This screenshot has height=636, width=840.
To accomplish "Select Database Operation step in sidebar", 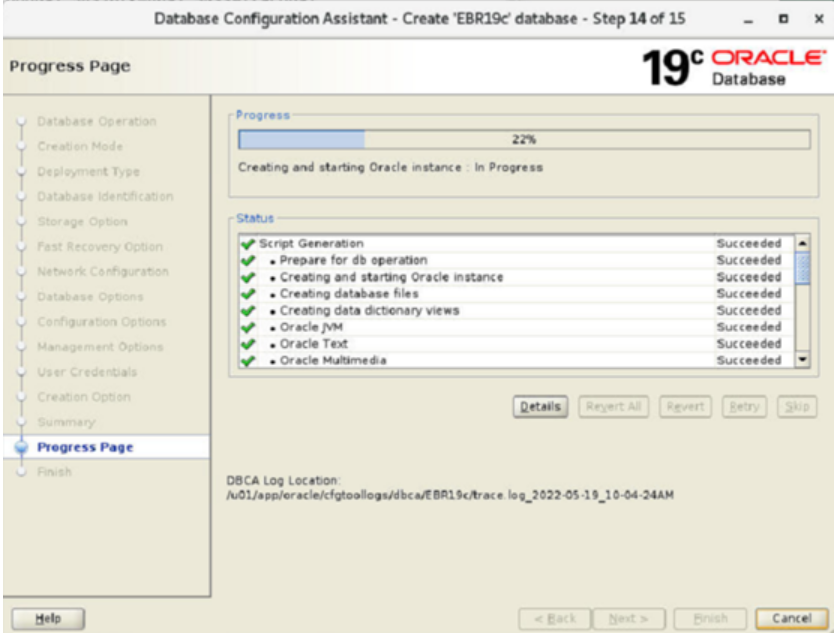I will [x=96, y=122].
